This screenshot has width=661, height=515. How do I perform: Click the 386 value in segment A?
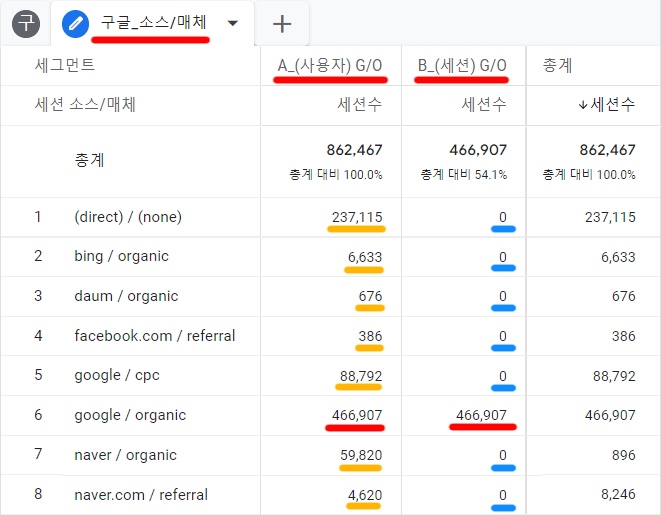371,336
